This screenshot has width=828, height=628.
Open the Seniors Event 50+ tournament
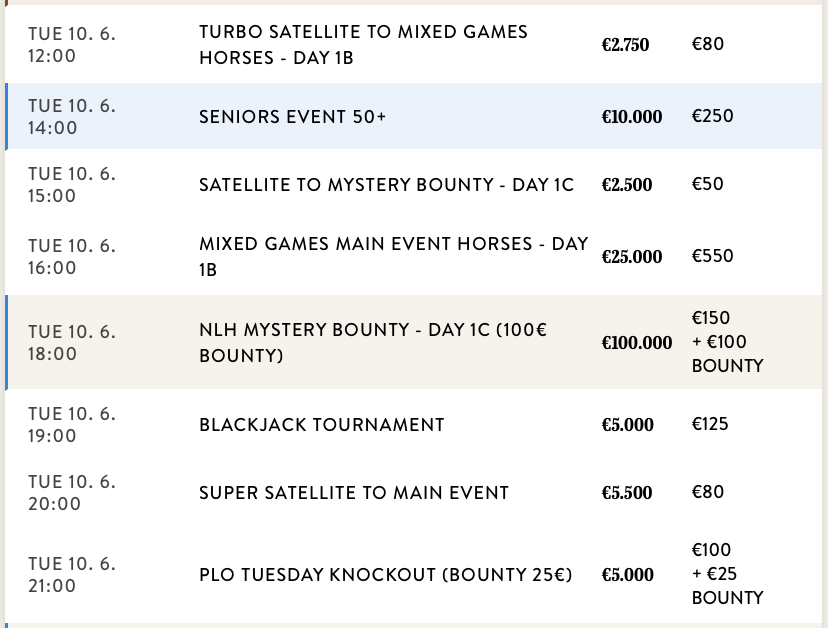(x=292, y=116)
